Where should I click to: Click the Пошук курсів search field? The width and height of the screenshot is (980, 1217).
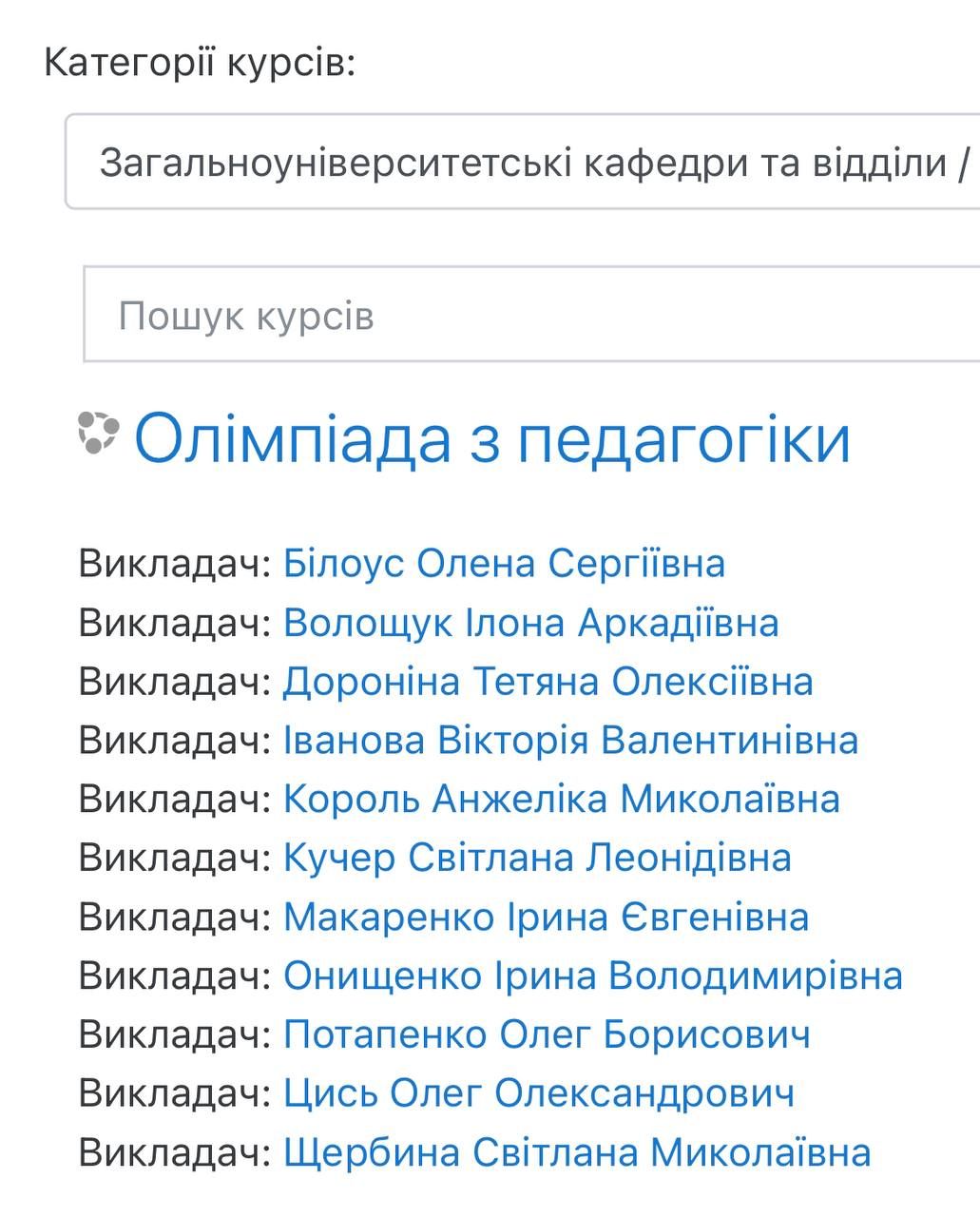[x=532, y=315]
